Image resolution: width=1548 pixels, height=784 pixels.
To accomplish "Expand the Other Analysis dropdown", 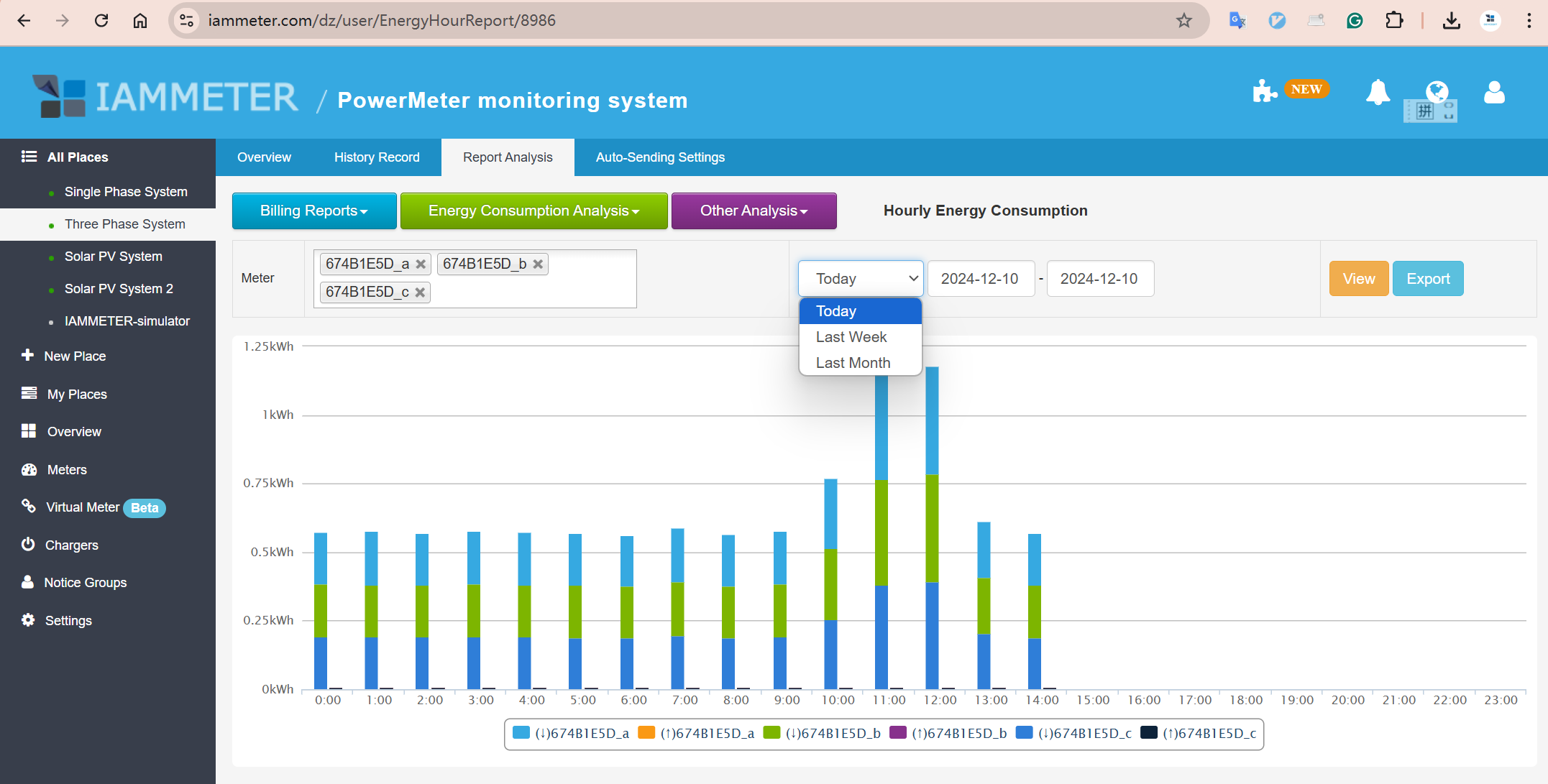I will [754, 211].
